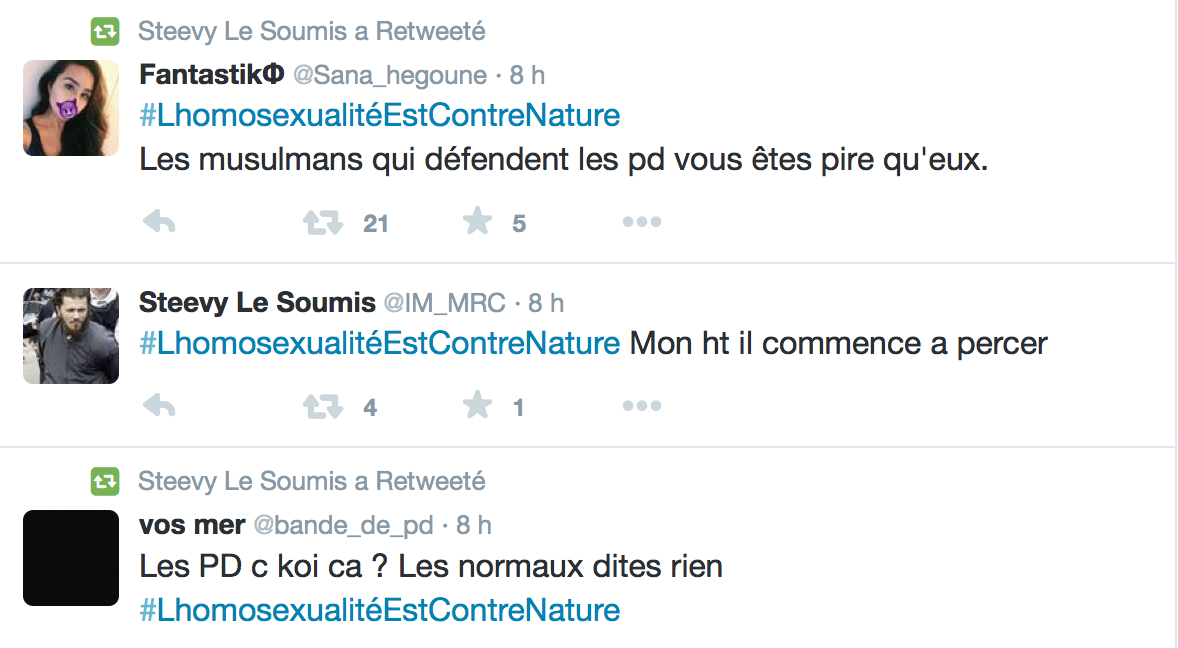
Task: Open the top 'Steevy Le Soumis a Retweeté' link
Action: [311, 32]
